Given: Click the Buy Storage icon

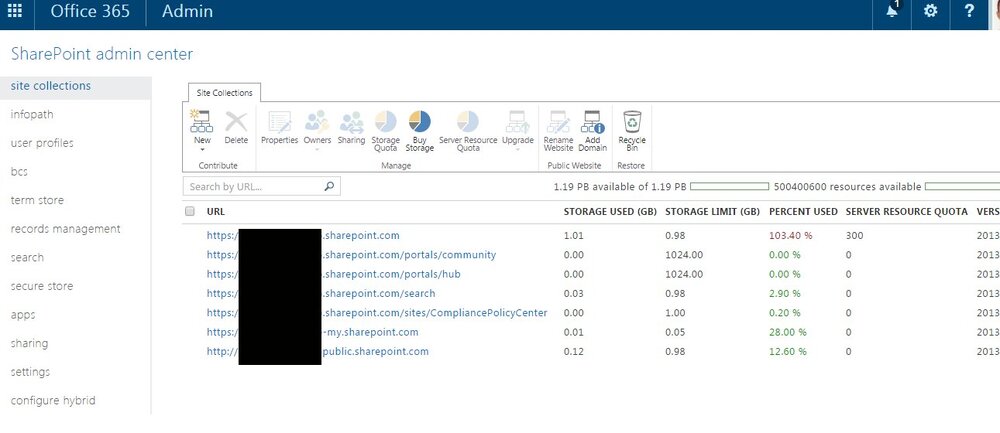Looking at the screenshot, I should pos(420,121).
